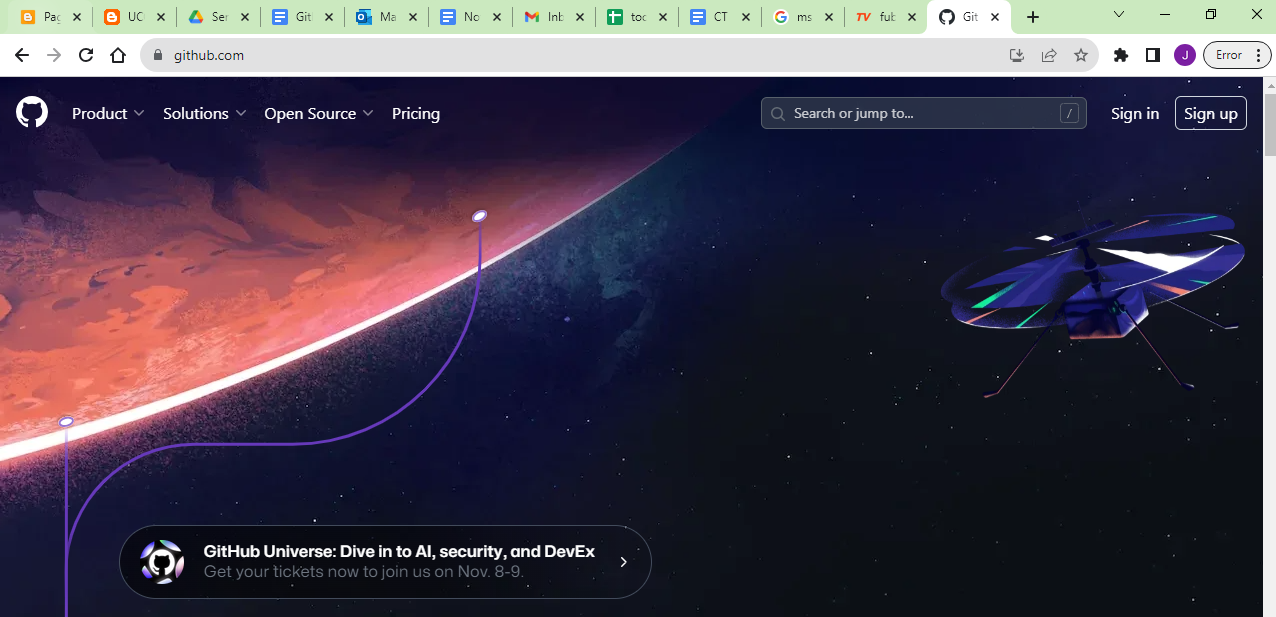Switch to the green spreadsheet tab
The height and width of the screenshot is (617, 1276).
tap(639, 17)
